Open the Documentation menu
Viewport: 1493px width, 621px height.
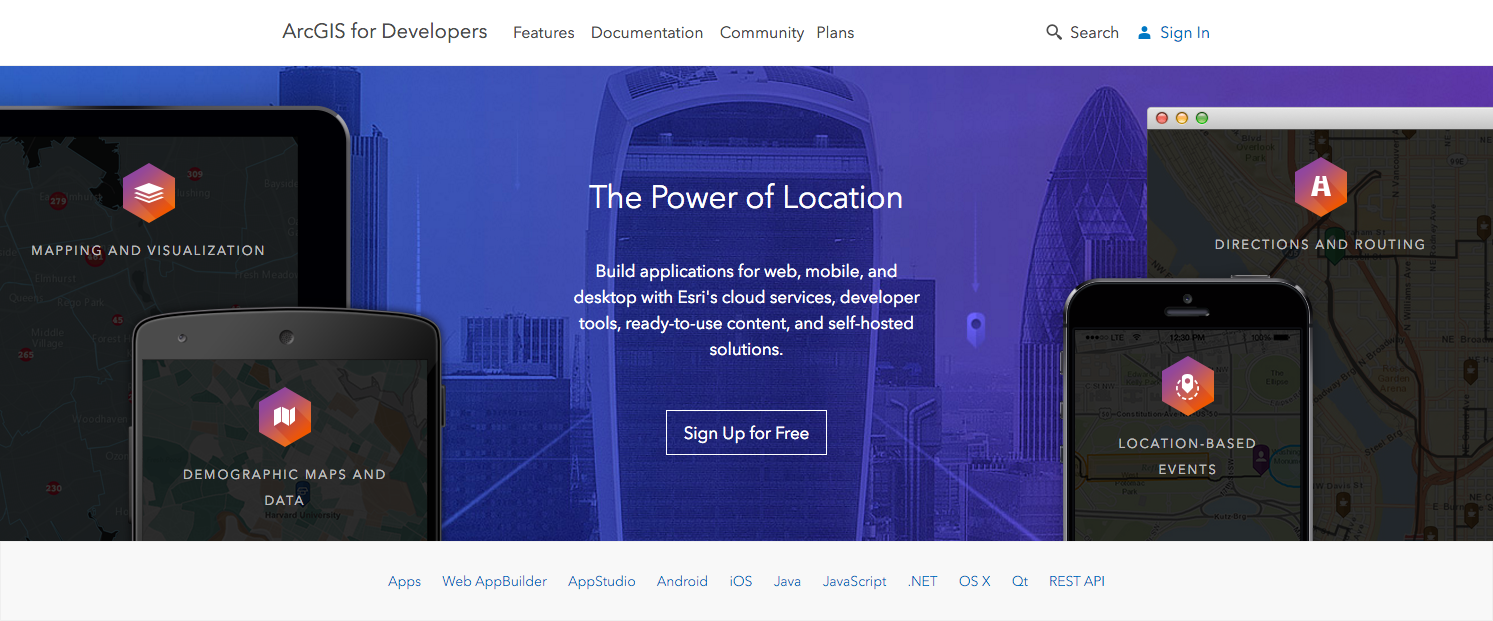[647, 33]
